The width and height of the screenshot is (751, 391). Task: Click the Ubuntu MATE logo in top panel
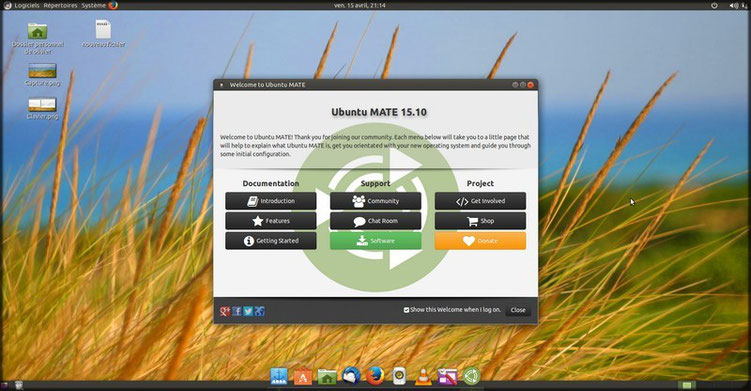[7, 5]
